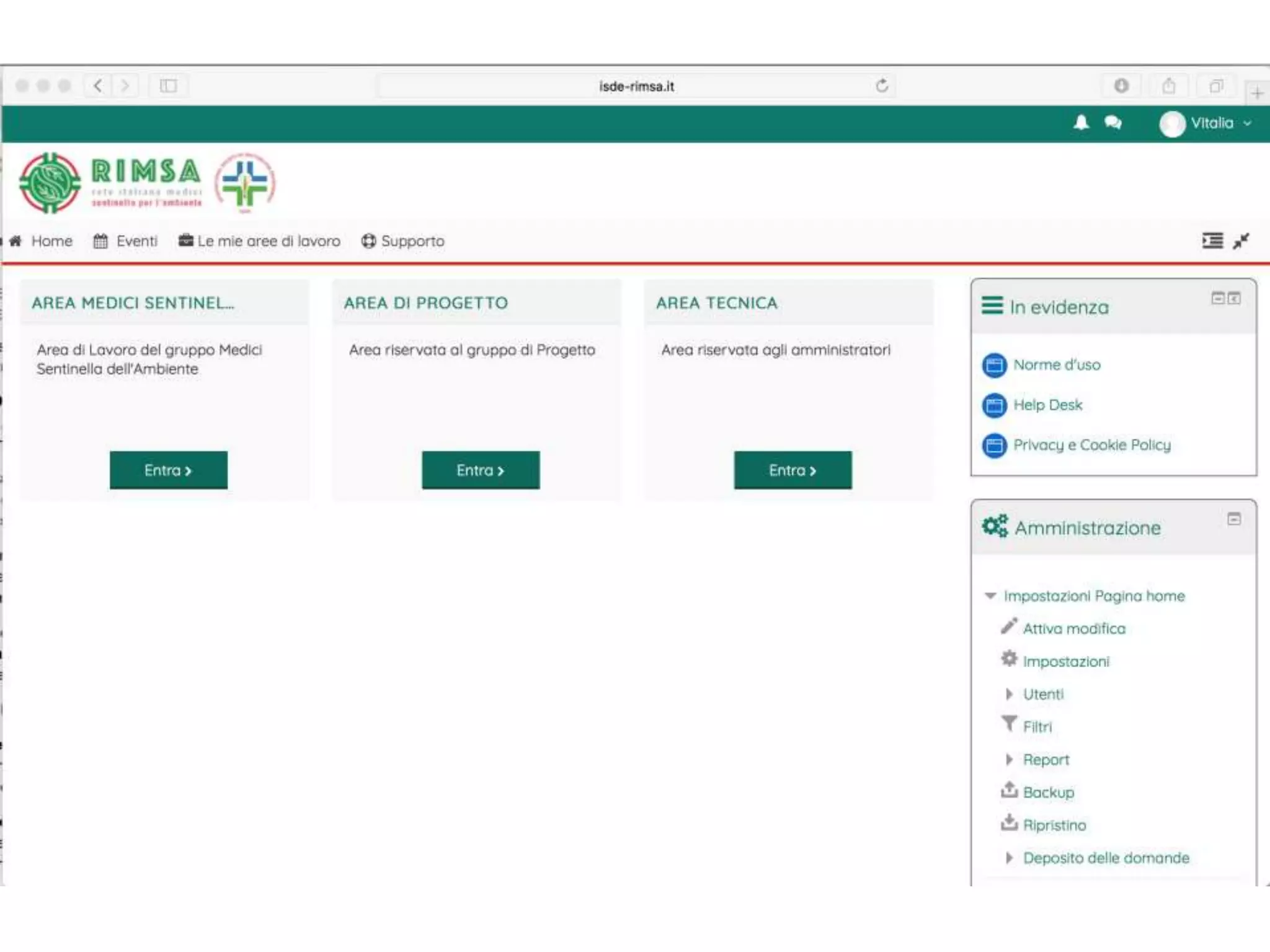Open the Vitalia user menu dropdown
The height and width of the screenshot is (952, 1270).
click(1206, 123)
